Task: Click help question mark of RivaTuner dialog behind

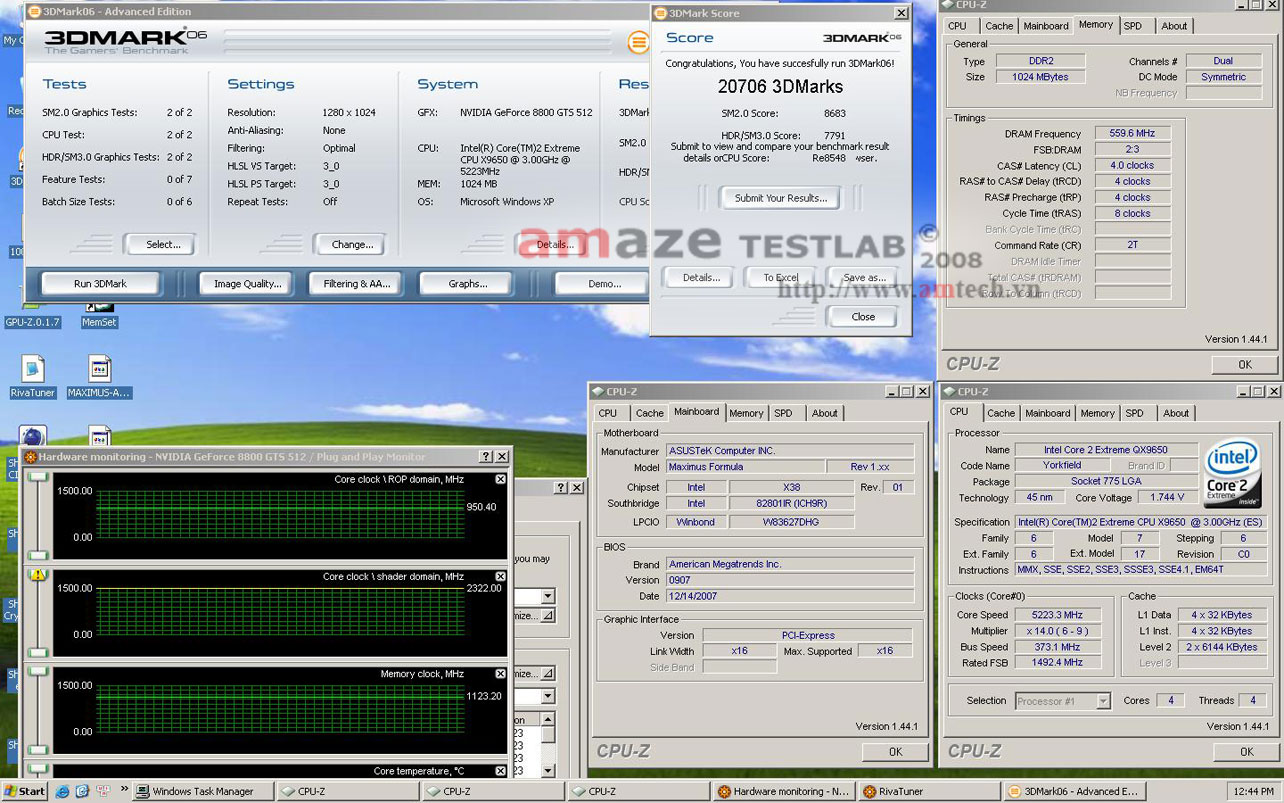Action: pyautogui.click(x=560, y=487)
